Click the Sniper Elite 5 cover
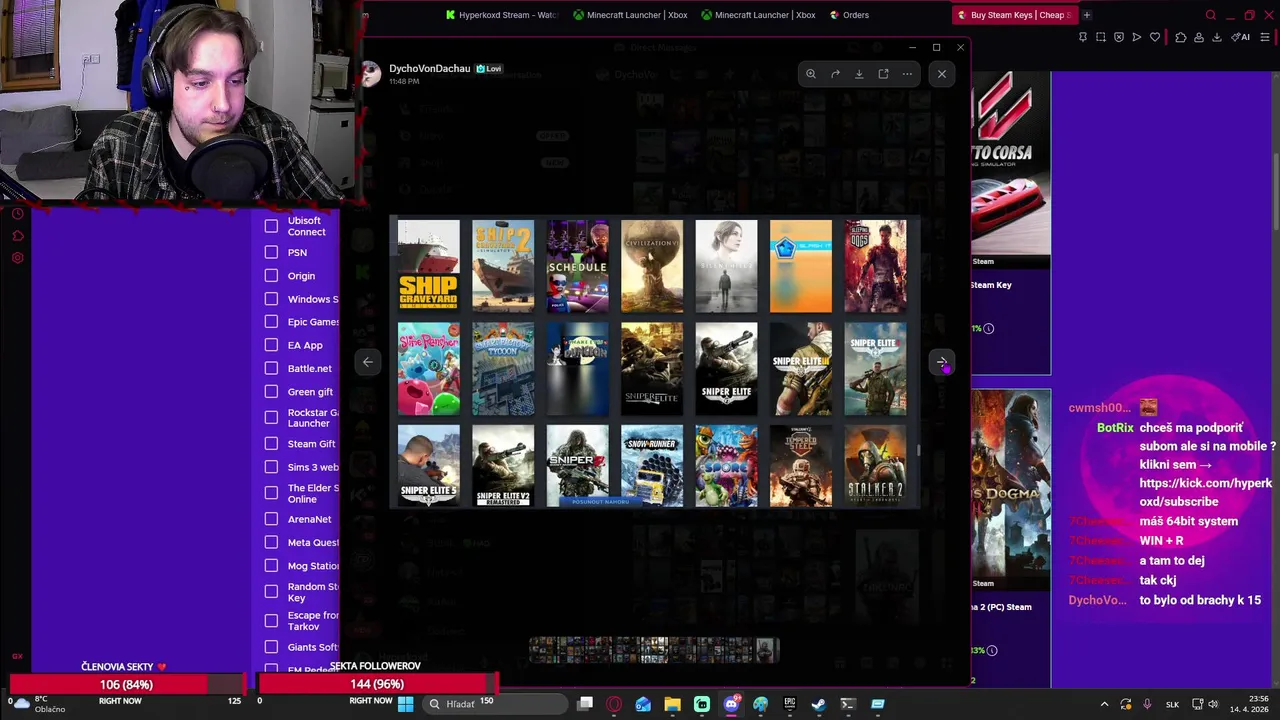This screenshot has height=720, width=1280. click(429, 466)
